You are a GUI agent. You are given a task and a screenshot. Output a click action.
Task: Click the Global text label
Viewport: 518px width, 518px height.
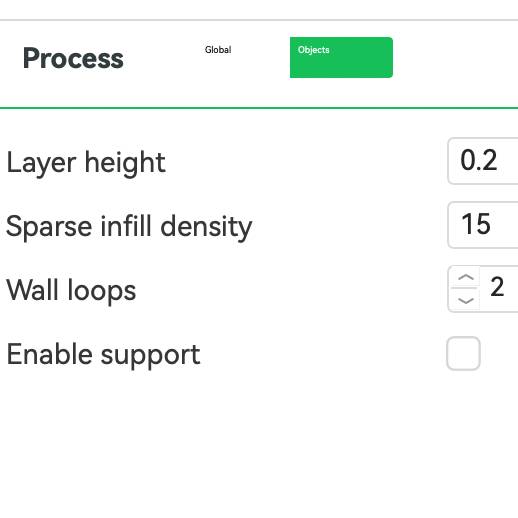(x=218, y=50)
